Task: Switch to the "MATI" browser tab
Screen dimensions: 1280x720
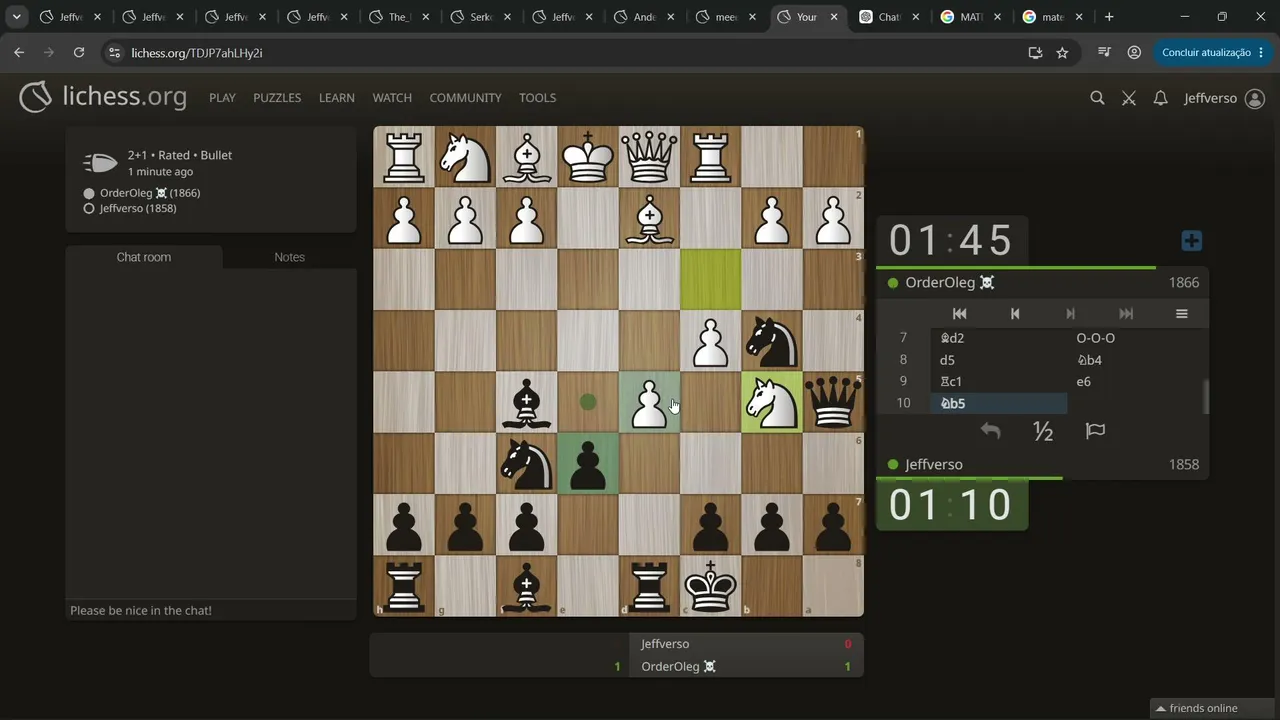Action: point(972,17)
